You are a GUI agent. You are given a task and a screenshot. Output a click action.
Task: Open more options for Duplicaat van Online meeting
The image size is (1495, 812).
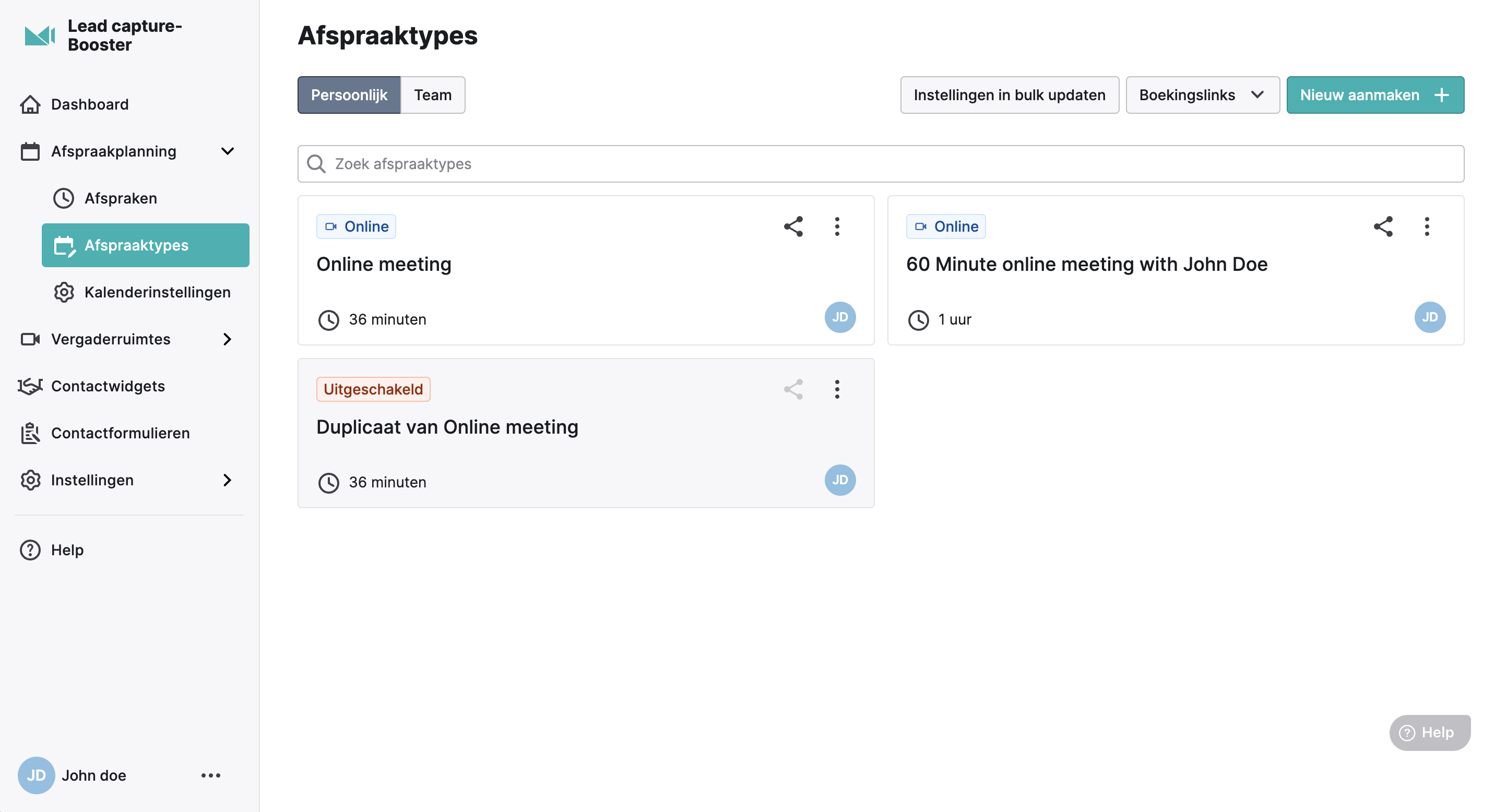837,389
